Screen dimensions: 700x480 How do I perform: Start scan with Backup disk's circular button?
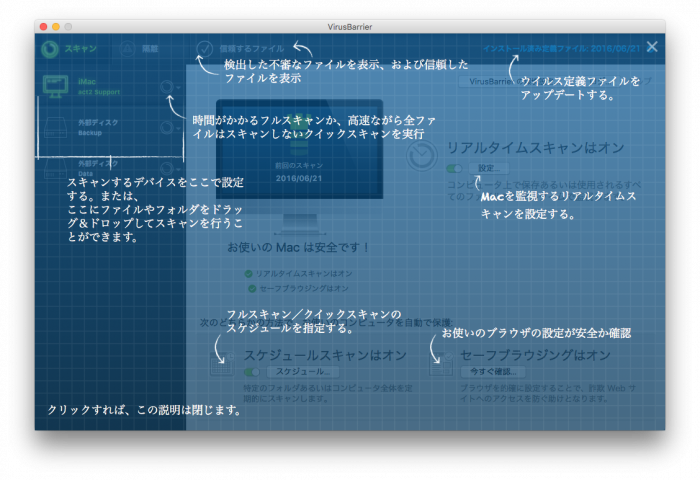[167, 128]
